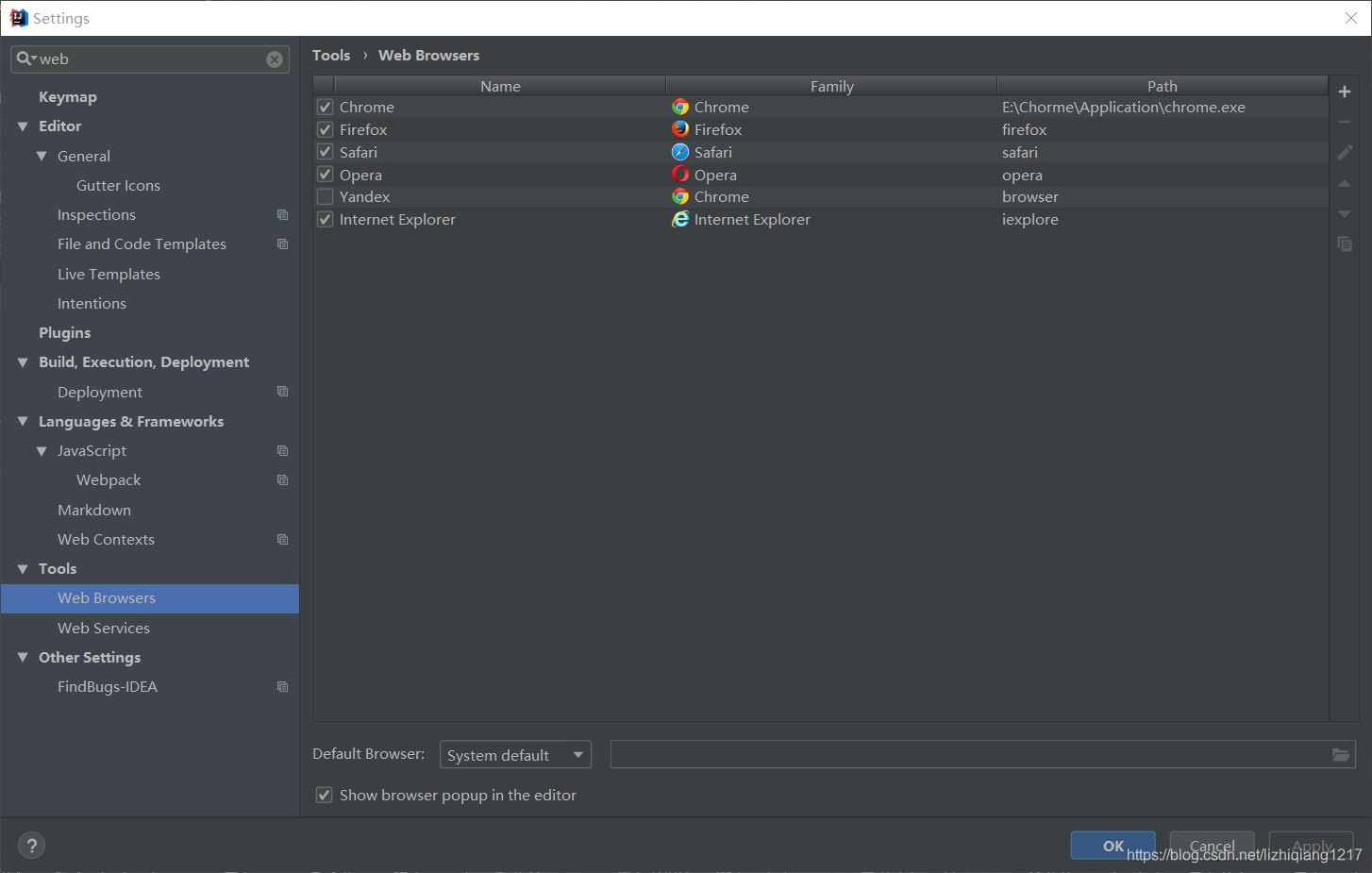Click the Edit browser pencil icon
The height and width of the screenshot is (873, 1372).
1345,152
